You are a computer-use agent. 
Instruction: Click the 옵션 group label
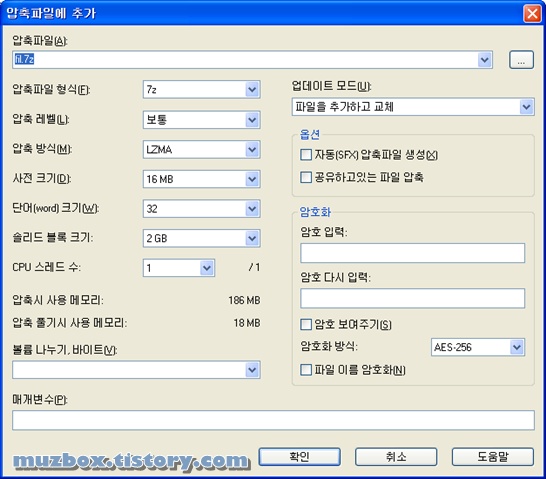310,134
